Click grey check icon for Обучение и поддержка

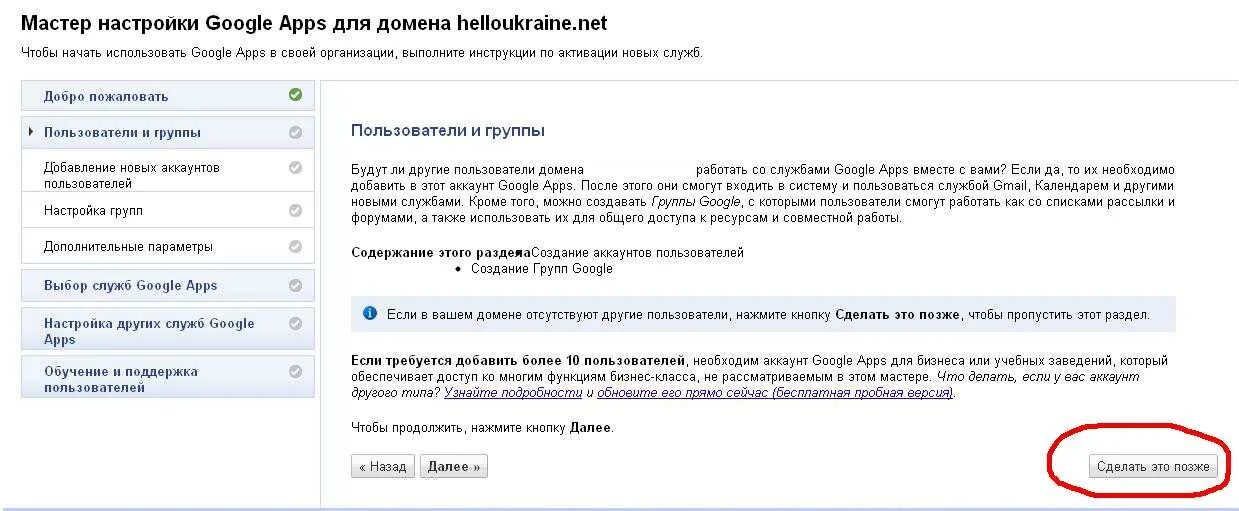point(295,371)
